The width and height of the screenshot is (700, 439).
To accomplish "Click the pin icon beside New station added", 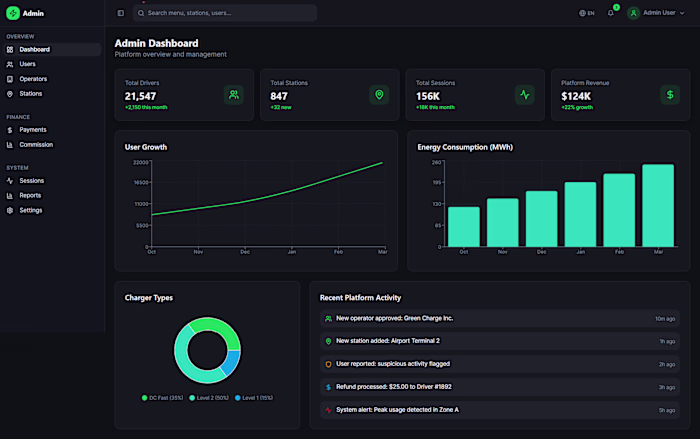I will click(x=328, y=341).
